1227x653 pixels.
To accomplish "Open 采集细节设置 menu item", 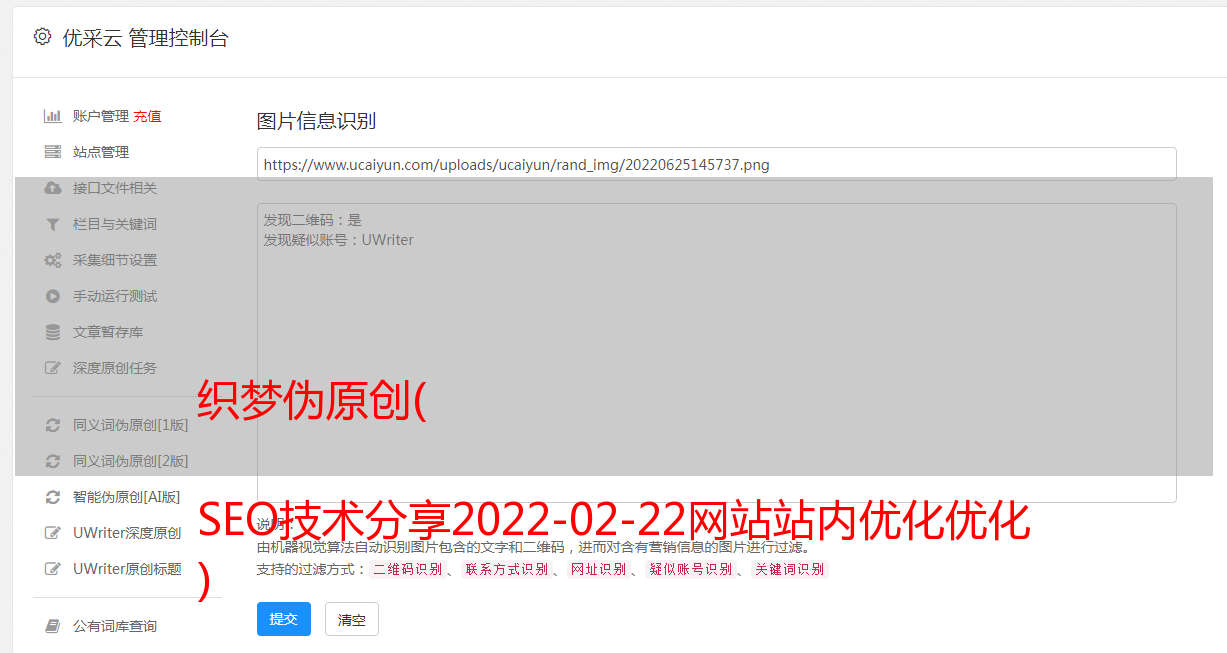I will (115, 260).
